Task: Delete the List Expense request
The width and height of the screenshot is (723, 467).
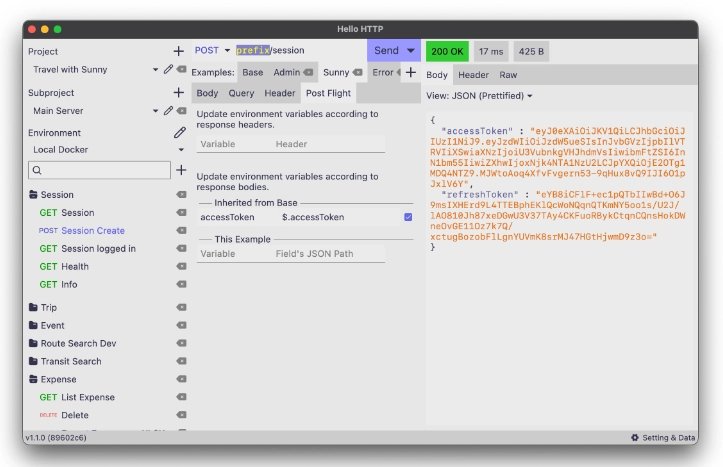Action: [x=182, y=397]
